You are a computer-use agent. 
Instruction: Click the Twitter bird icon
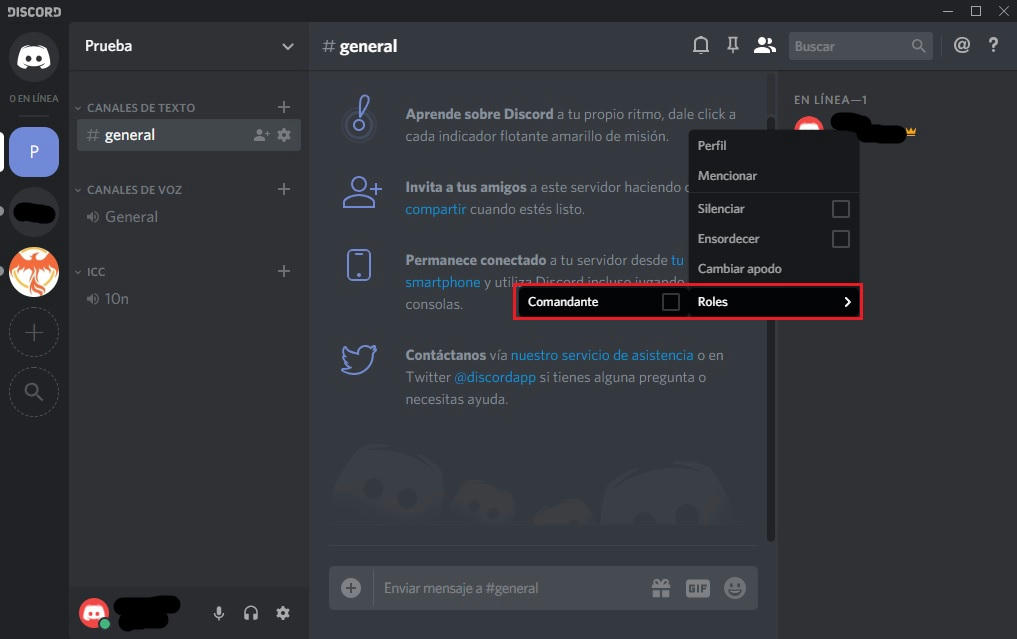coord(359,359)
